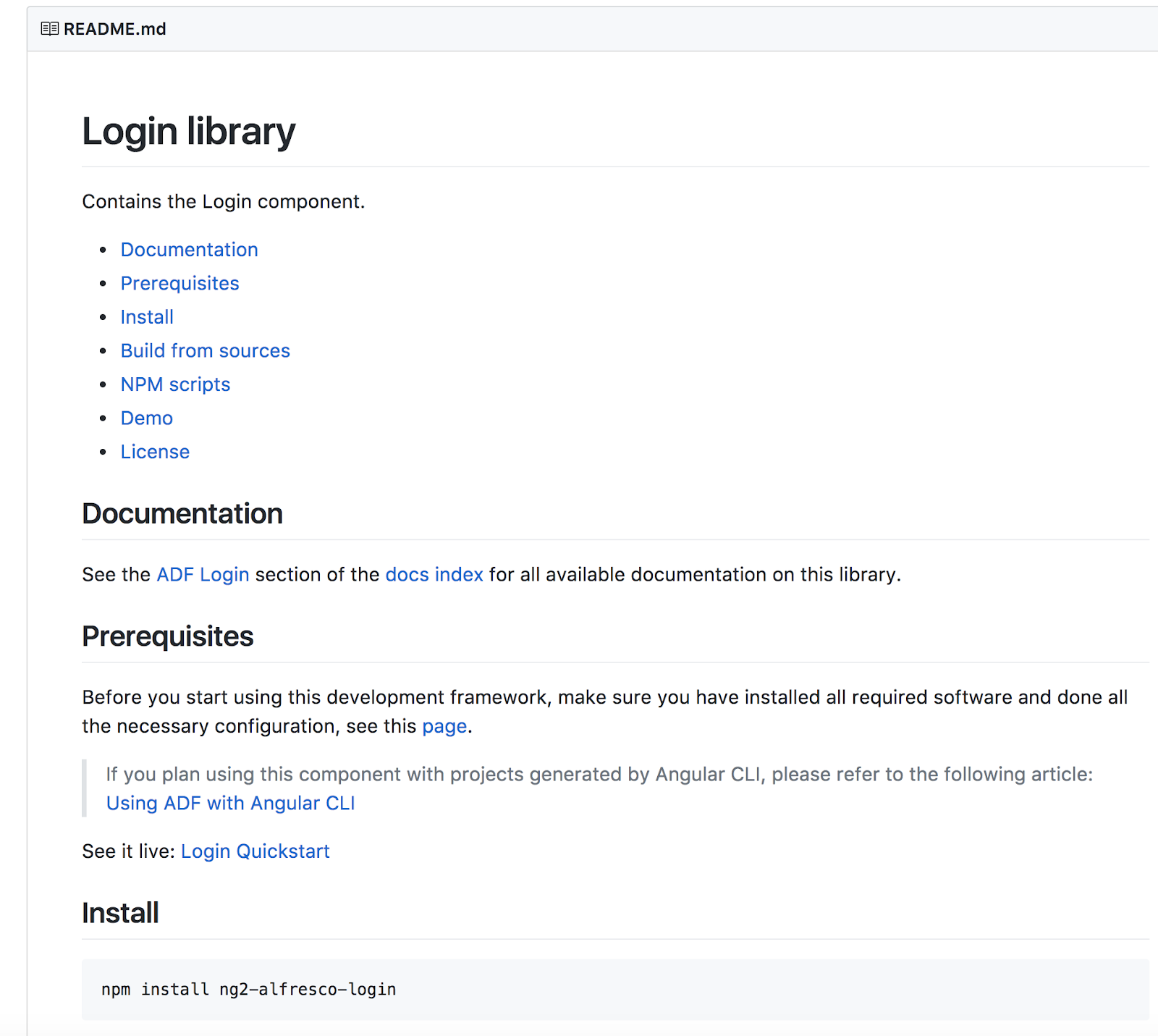Image resolution: width=1158 pixels, height=1036 pixels.
Task: Visit the License link in contents
Action: pos(155,452)
